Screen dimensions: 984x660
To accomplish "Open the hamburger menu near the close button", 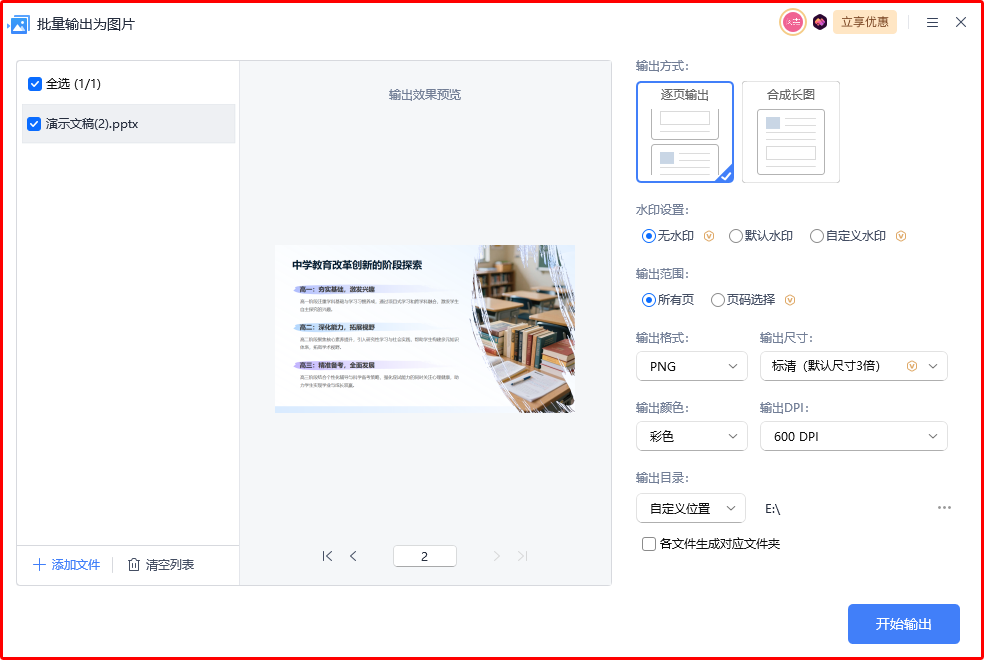I will tap(934, 22).
